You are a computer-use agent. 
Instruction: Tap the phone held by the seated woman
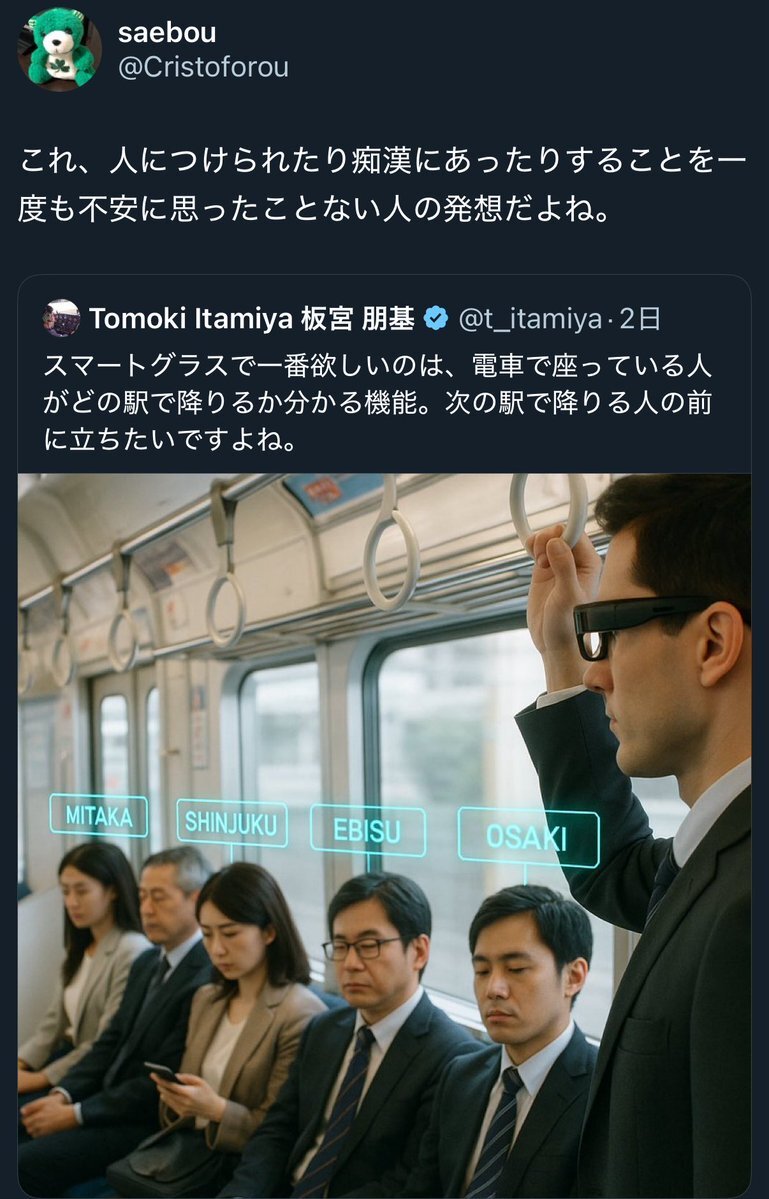tap(164, 1072)
